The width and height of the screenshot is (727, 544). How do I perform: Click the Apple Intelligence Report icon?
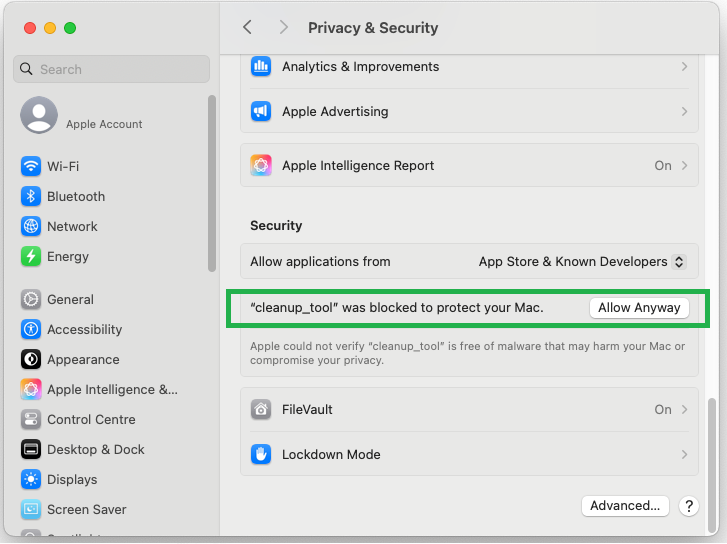(261, 166)
